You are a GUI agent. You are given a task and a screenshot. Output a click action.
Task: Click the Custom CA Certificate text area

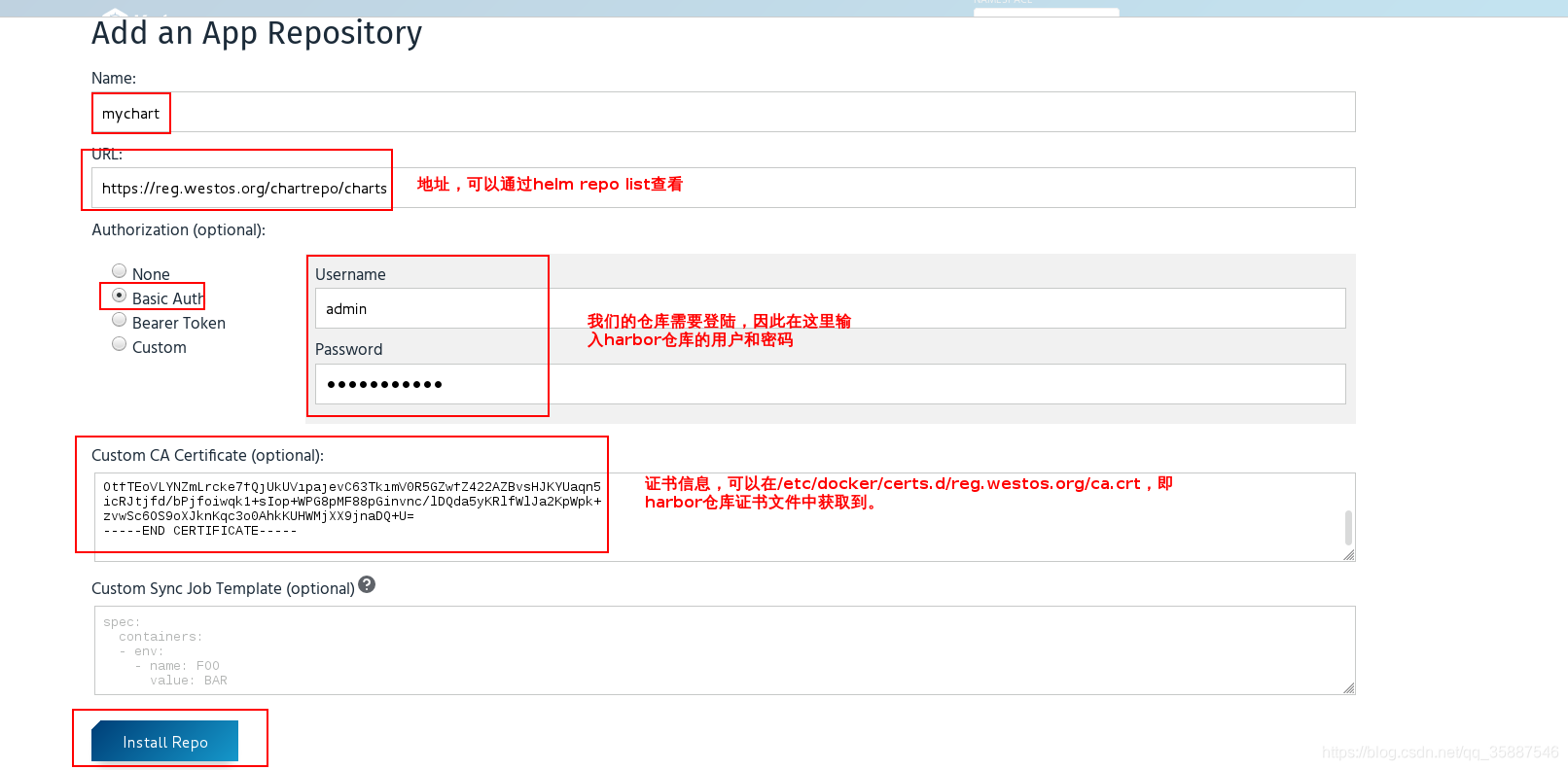point(725,517)
